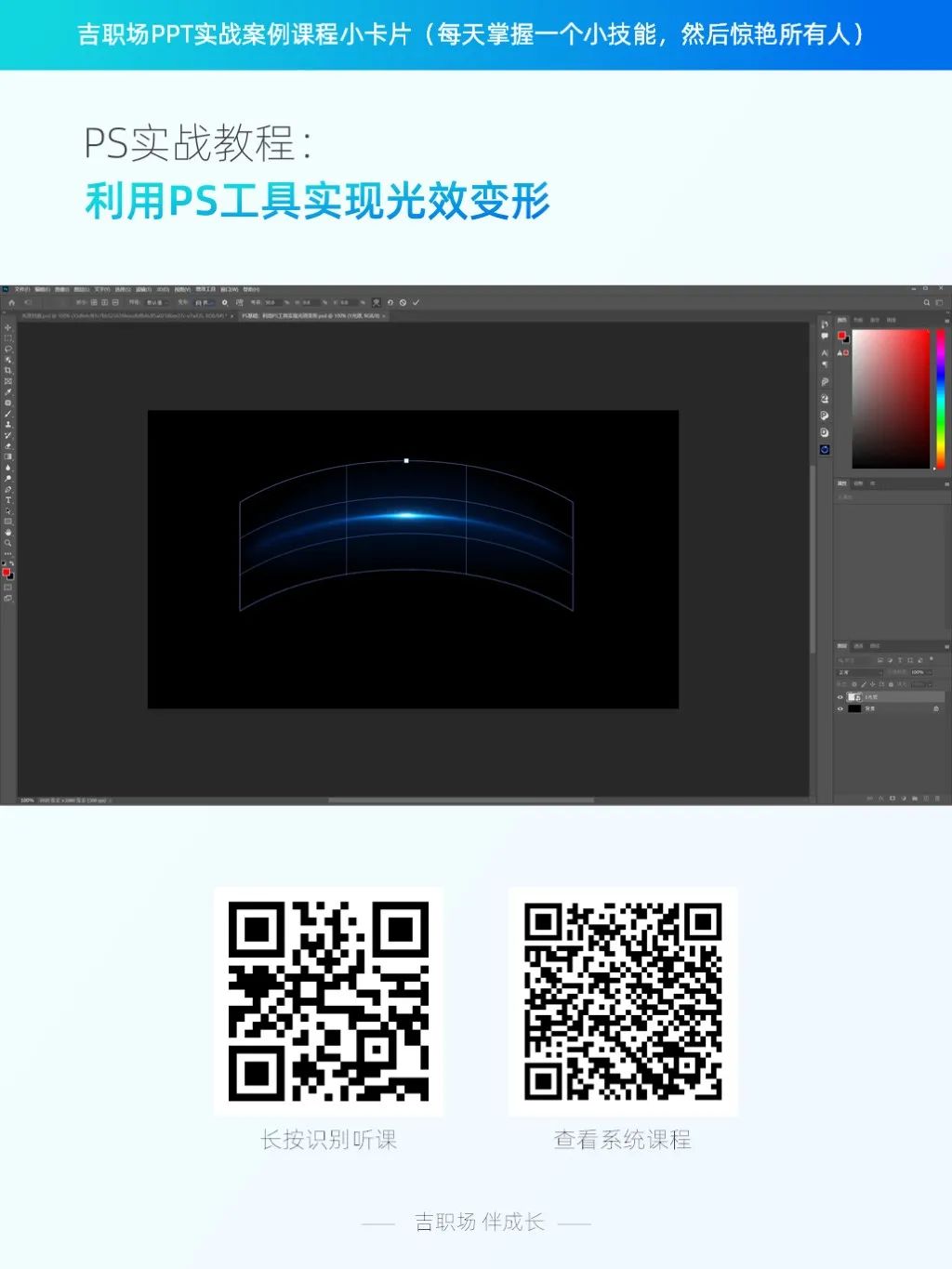Click the new group folder icon
The image size is (952, 1269).
915,799
